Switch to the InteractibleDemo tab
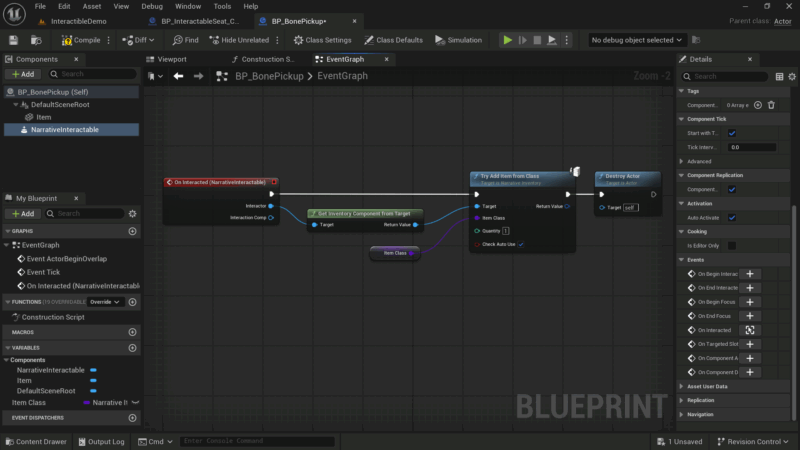 (79, 21)
